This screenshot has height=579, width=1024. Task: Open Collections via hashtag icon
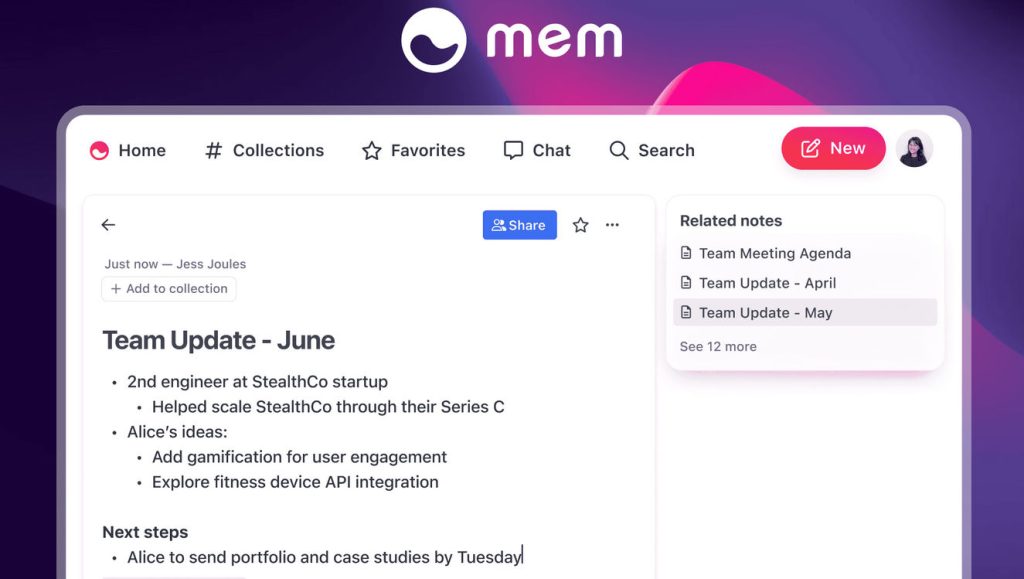[x=214, y=151]
